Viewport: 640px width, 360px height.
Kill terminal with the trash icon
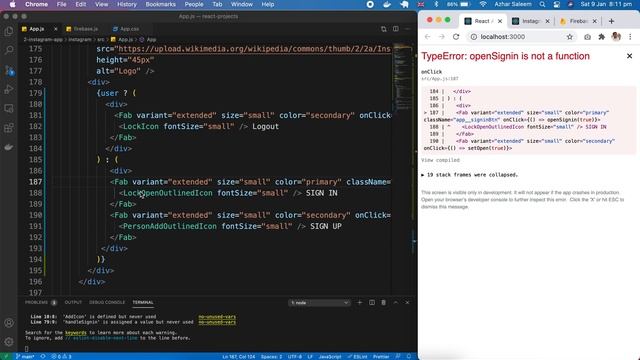click(x=384, y=302)
